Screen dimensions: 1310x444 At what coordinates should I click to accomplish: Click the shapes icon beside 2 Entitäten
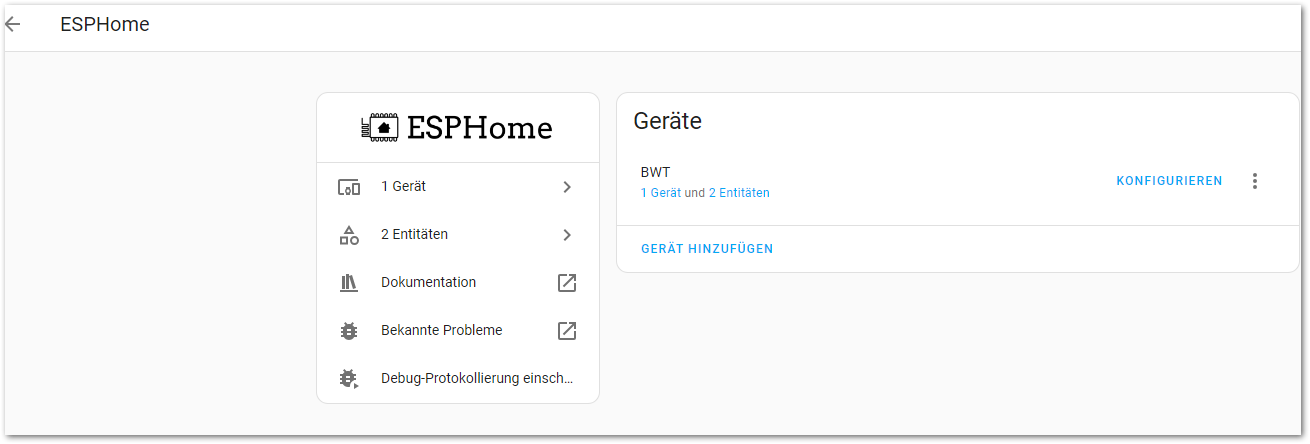pyautogui.click(x=349, y=235)
